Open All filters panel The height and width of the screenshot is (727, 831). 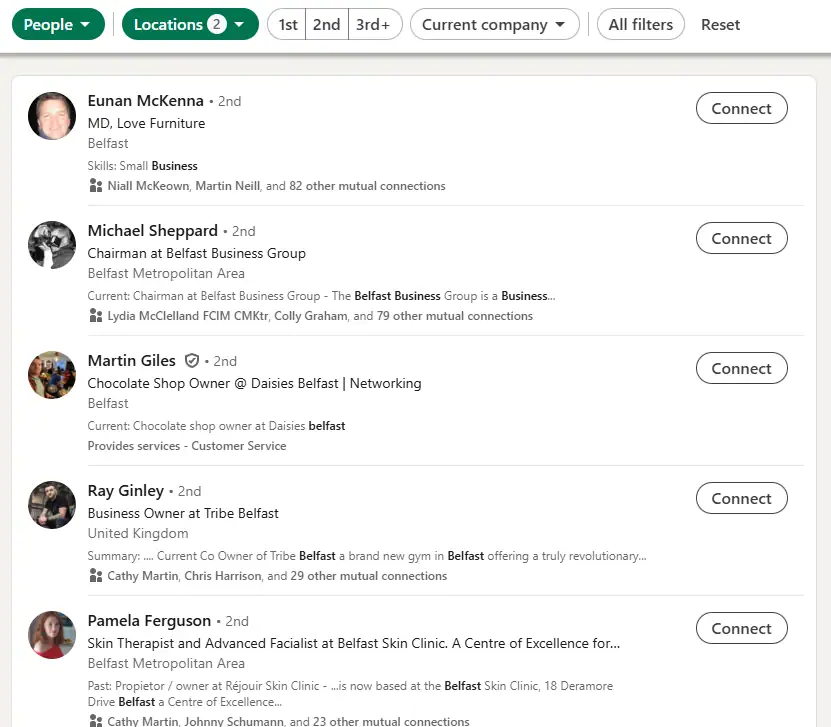pos(640,24)
